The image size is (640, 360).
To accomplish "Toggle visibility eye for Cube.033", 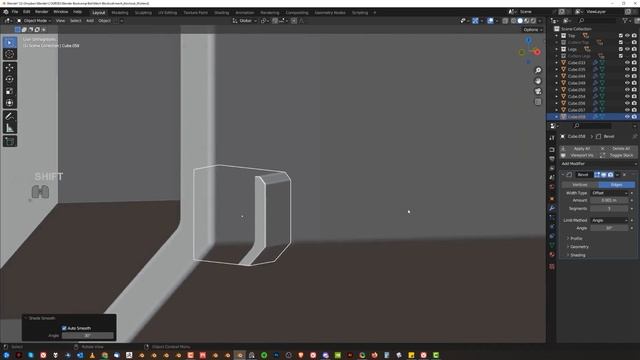I will point(627,62).
